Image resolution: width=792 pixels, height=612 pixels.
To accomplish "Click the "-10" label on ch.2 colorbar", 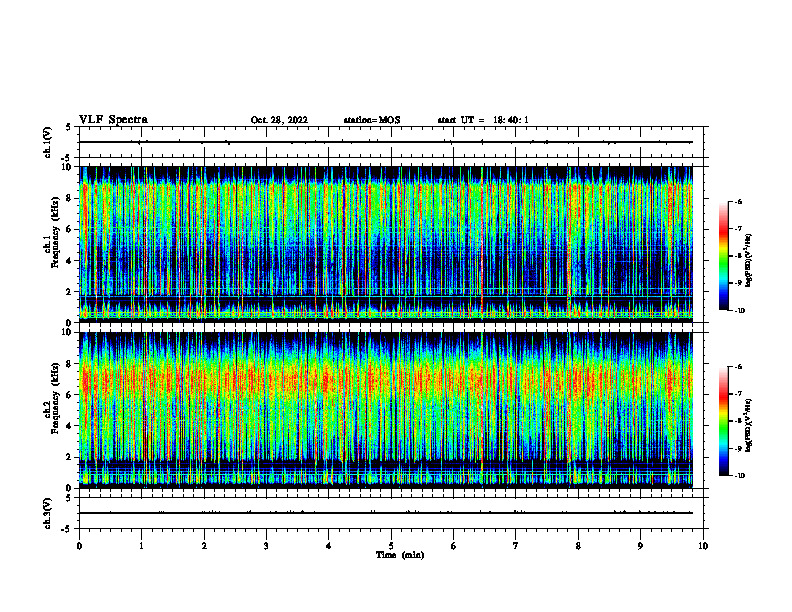I will coord(739,476).
